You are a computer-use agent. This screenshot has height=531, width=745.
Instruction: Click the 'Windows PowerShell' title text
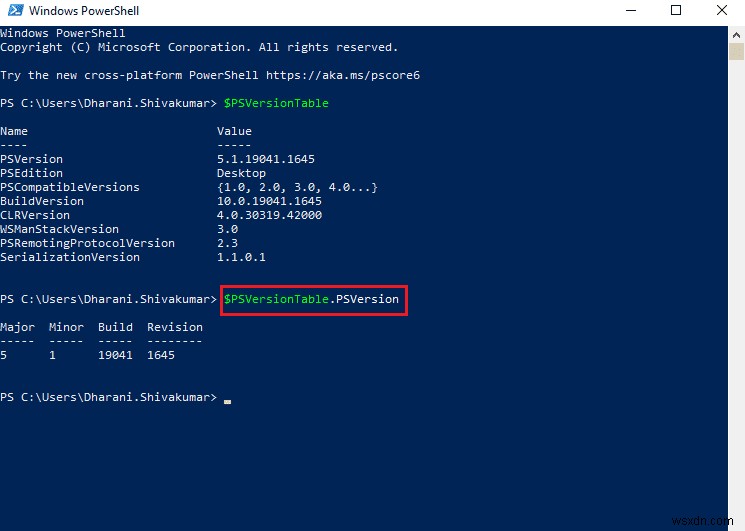point(84,10)
